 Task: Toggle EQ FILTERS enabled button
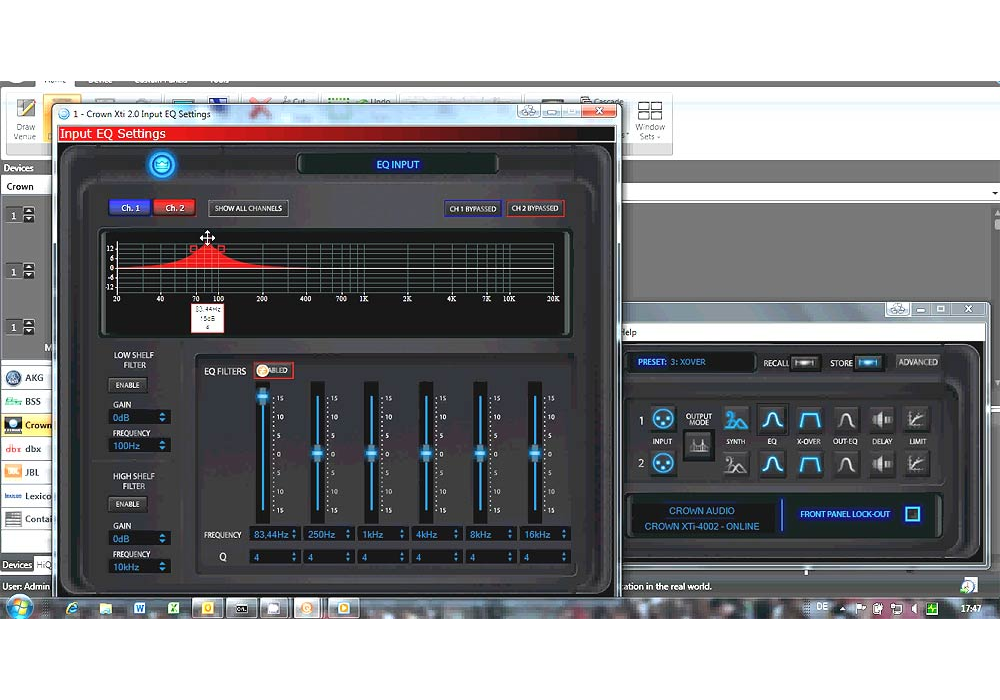pyautogui.click(x=274, y=370)
